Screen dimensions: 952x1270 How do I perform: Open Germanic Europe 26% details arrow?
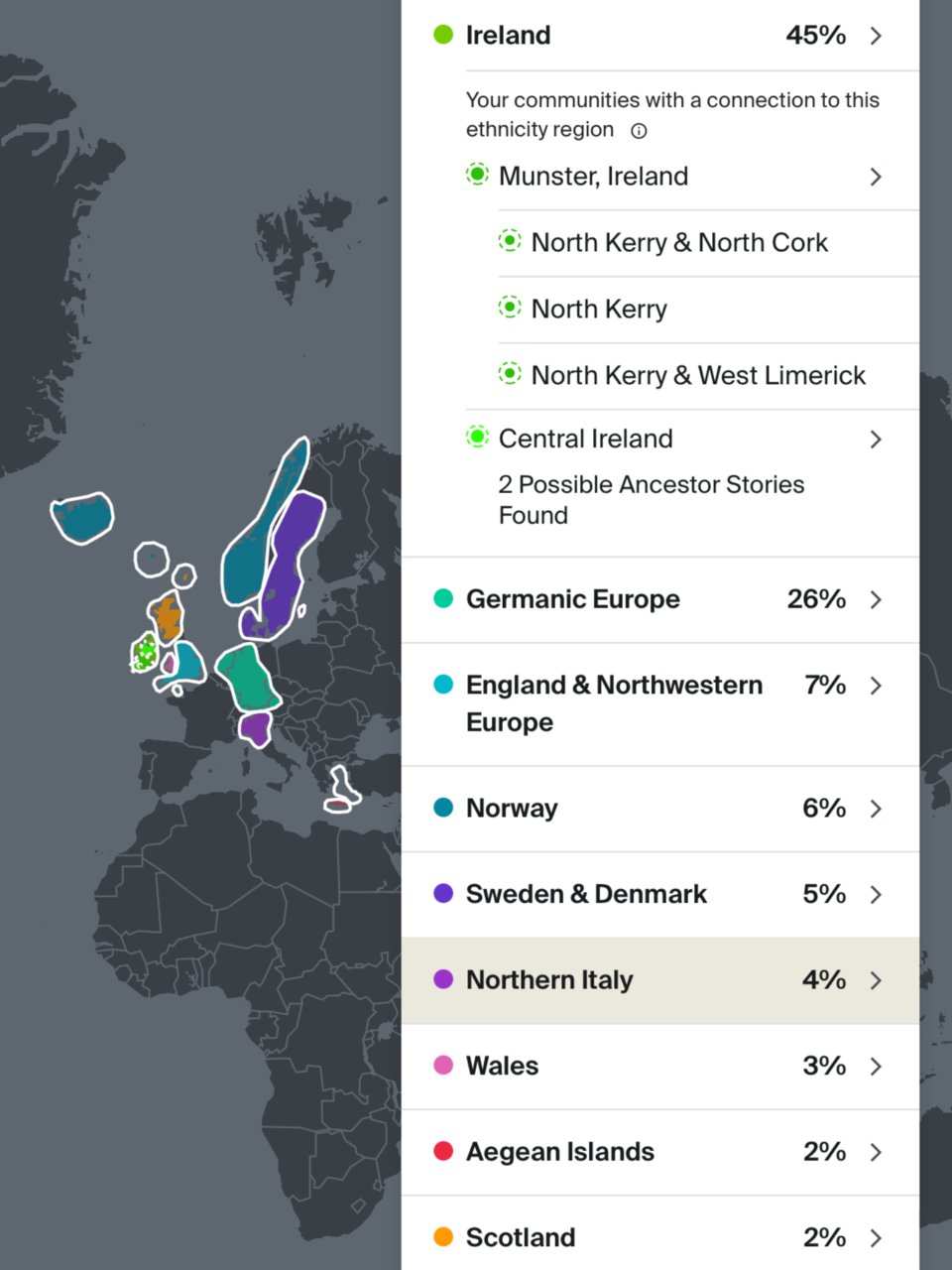[876, 599]
